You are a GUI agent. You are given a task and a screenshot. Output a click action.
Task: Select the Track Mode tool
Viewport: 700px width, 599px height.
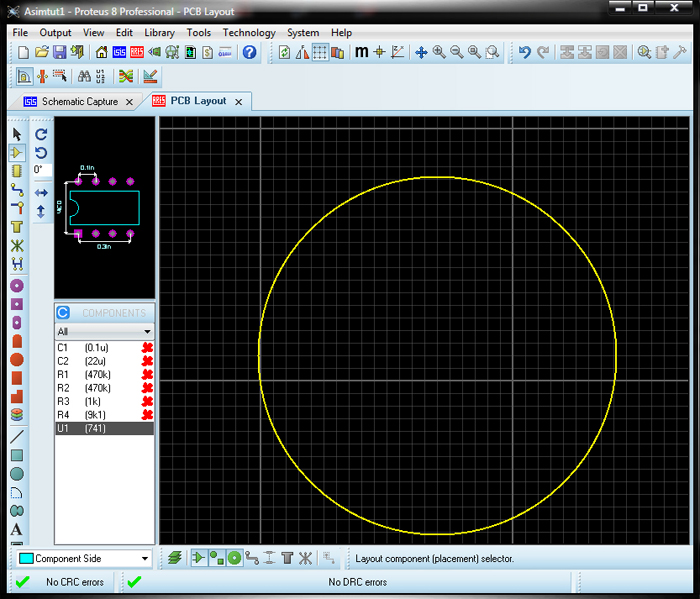click(17, 190)
